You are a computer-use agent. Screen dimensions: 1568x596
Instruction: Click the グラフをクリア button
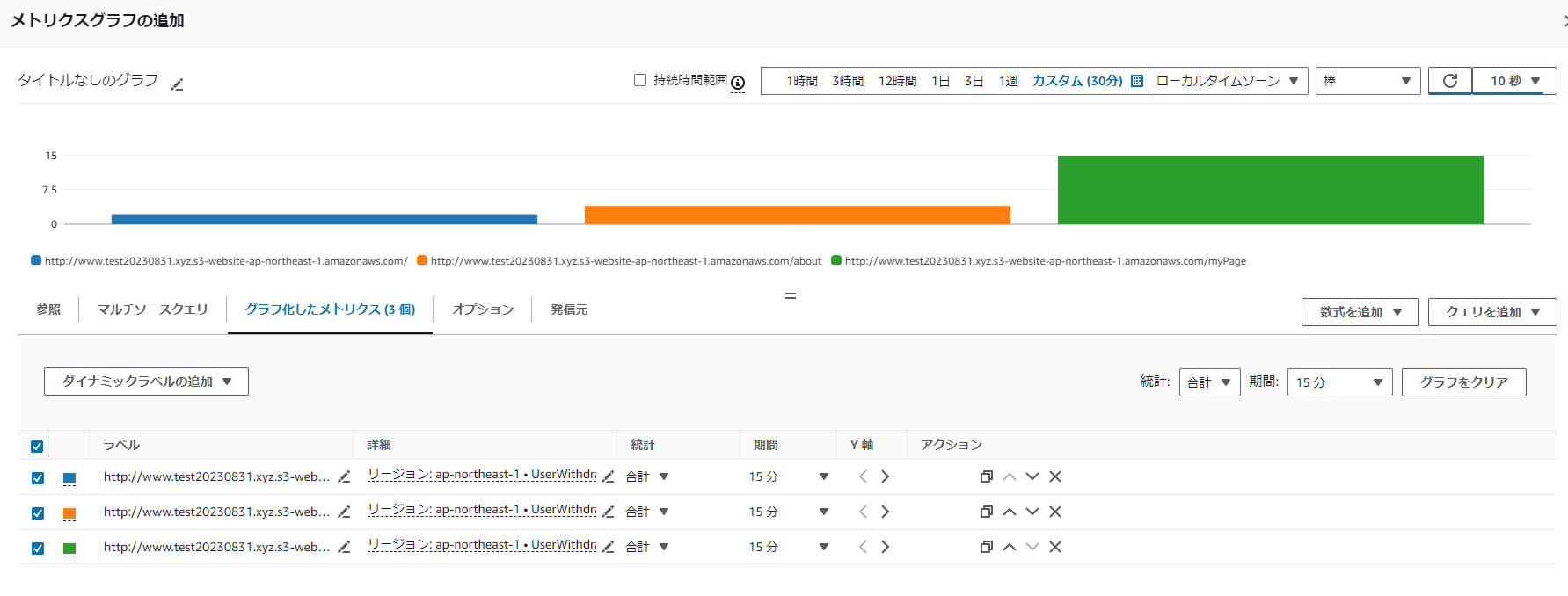[x=1463, y=382]
